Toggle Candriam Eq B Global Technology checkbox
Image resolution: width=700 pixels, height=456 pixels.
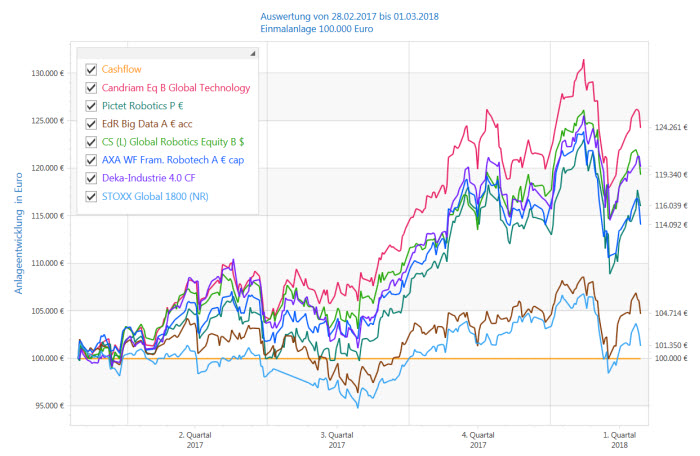pyautogui.click(x=91, y=88)
